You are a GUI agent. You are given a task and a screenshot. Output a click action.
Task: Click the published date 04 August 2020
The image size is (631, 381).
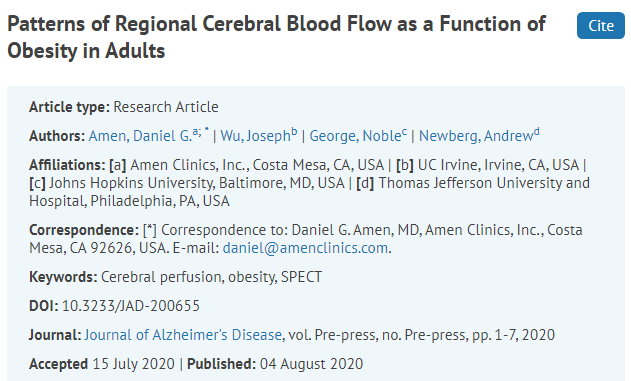click(x=311, y=364)
